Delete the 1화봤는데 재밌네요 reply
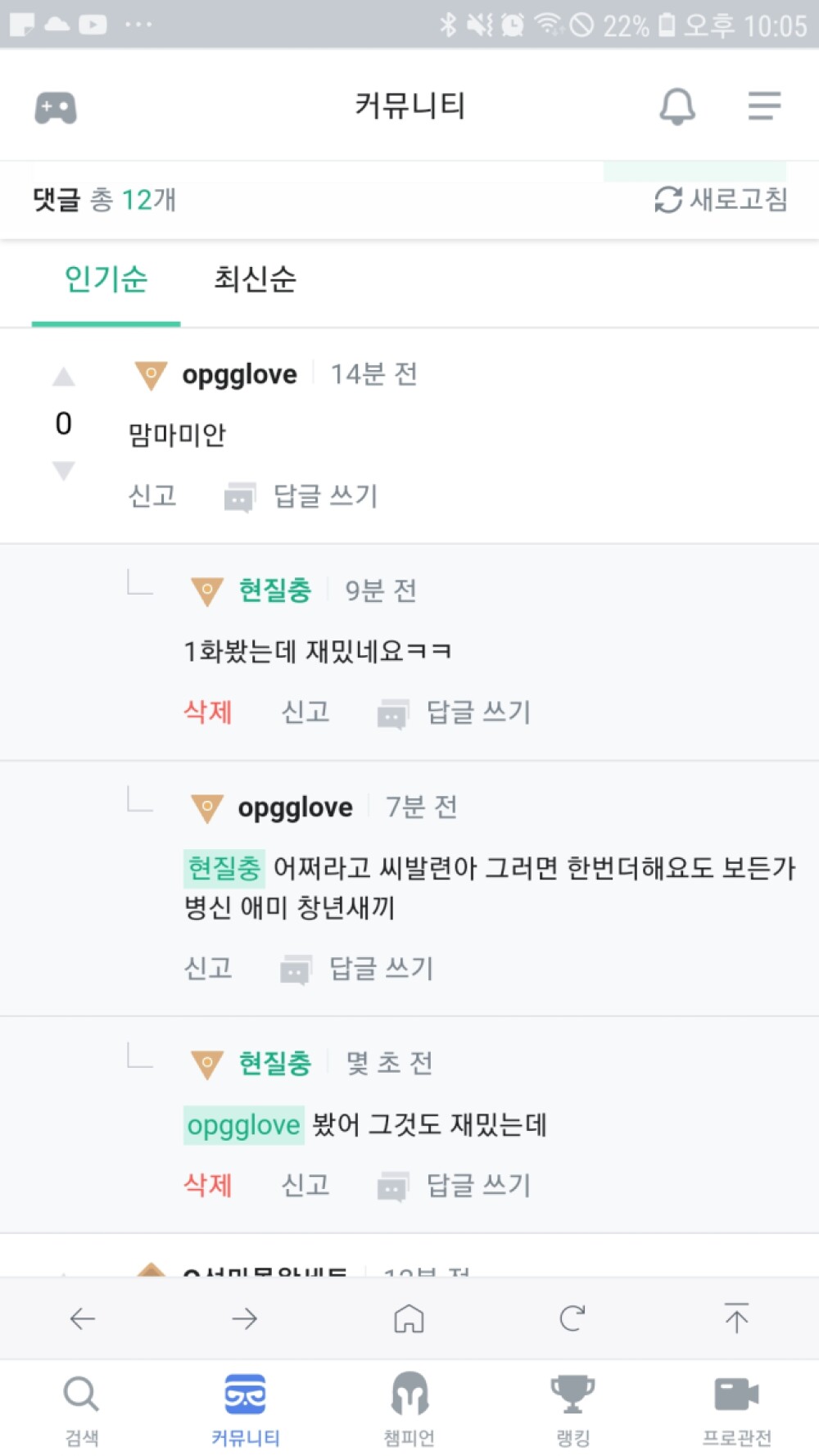This screenshot has height=1456, width=819. 208,712
